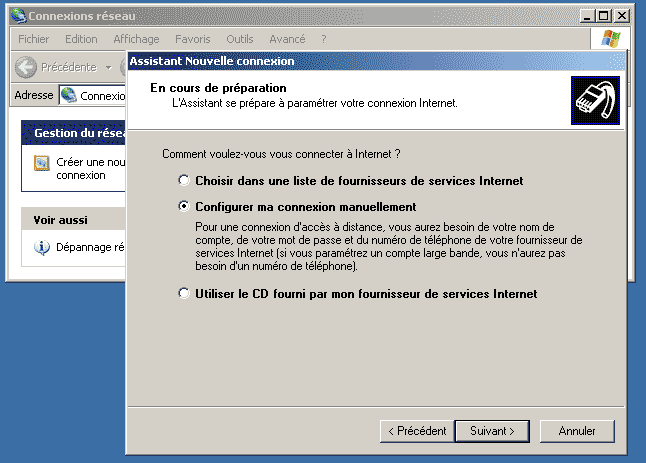Viewport: 646px width, 463px height.
Task: Click the Dépannage réseau info icon
Action: 42,247
